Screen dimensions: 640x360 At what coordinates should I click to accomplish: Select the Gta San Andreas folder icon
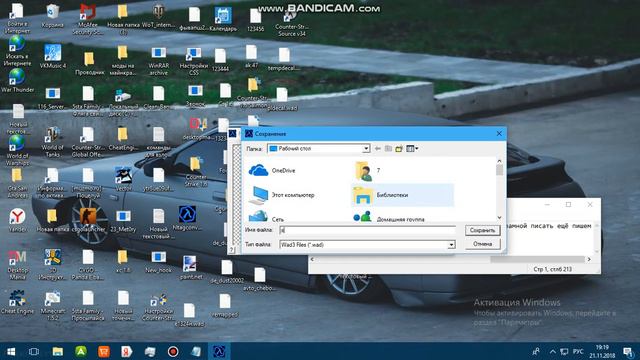tap(17, 183)
